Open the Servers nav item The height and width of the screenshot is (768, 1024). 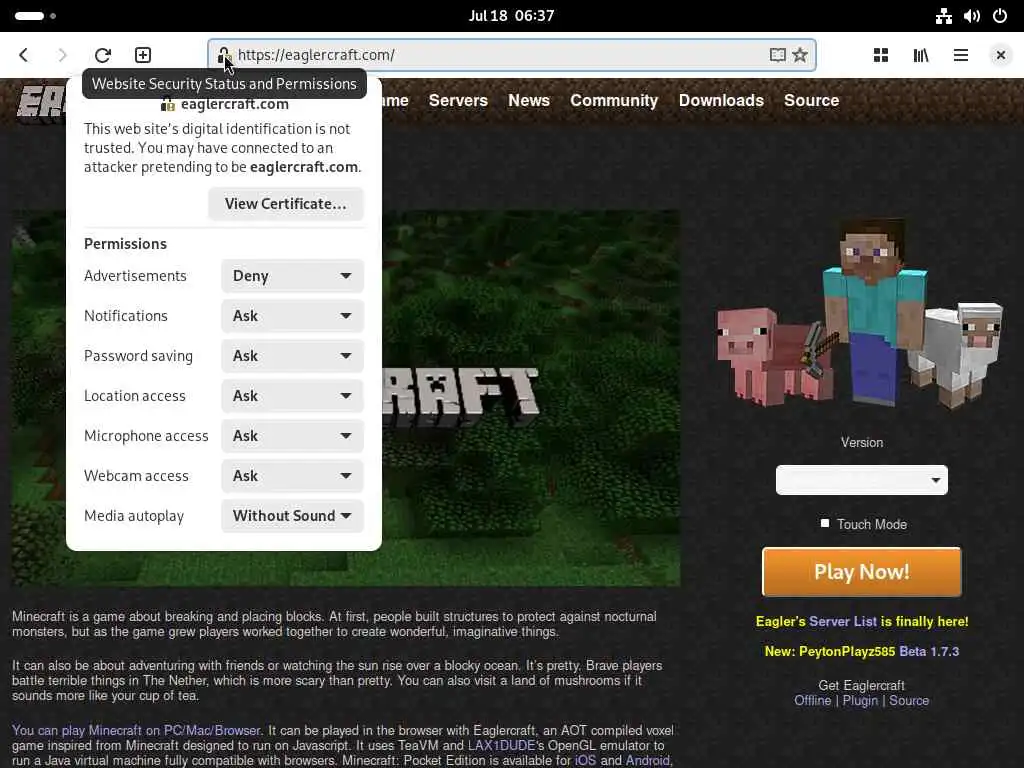458,101
